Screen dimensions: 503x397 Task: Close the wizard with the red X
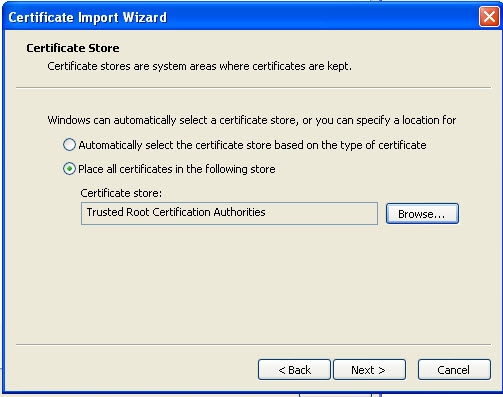489,16
